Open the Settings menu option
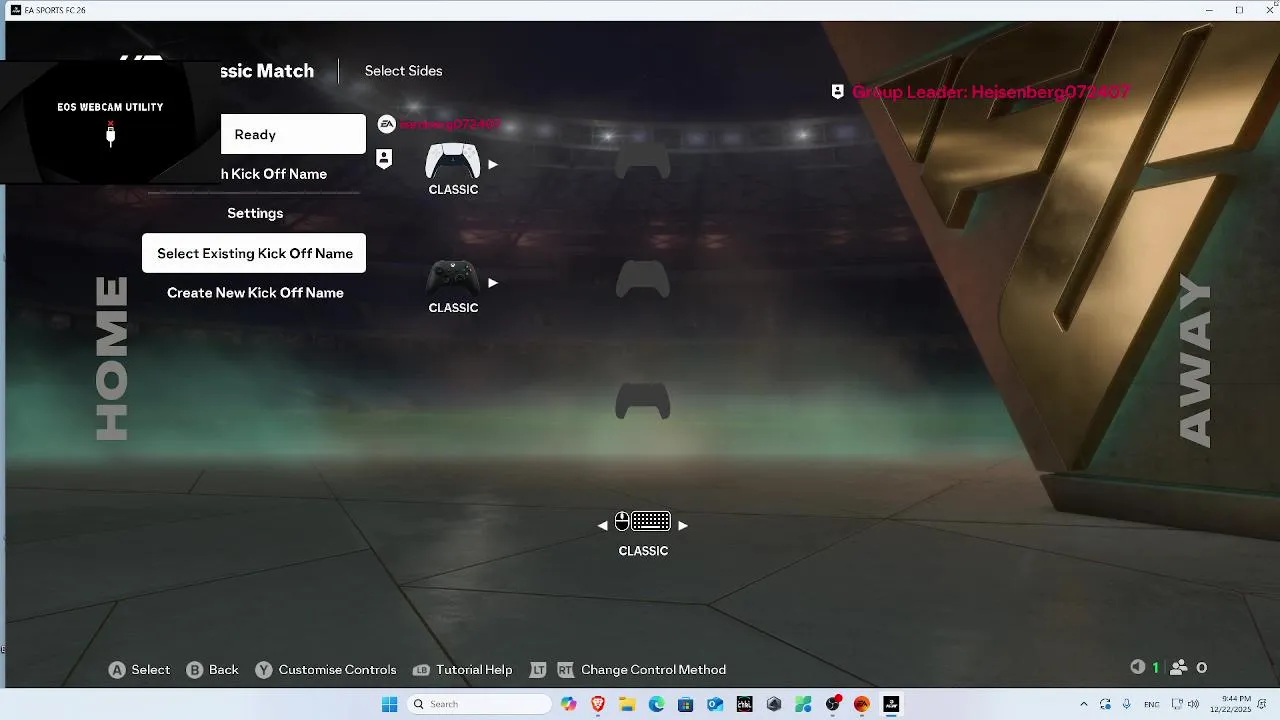Viewport: 1280px width, 720px height. click(x=255, y=213)
